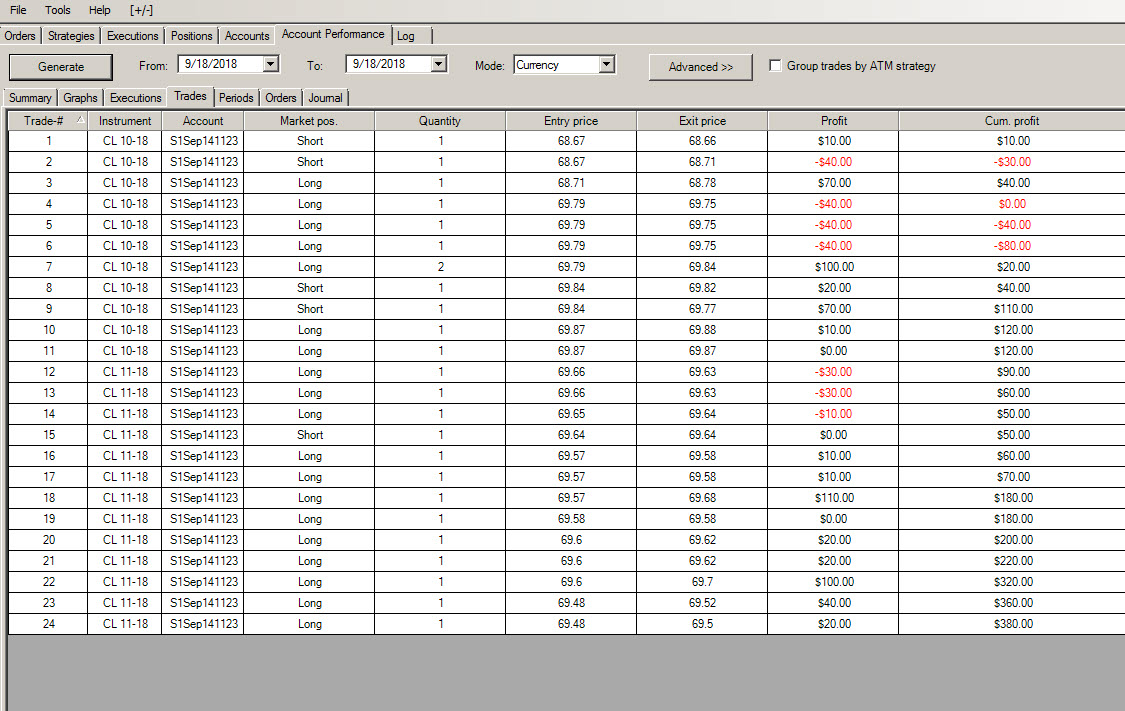Open the File menu
This screenshot has width=1125, height=711.
coord(18,10)
